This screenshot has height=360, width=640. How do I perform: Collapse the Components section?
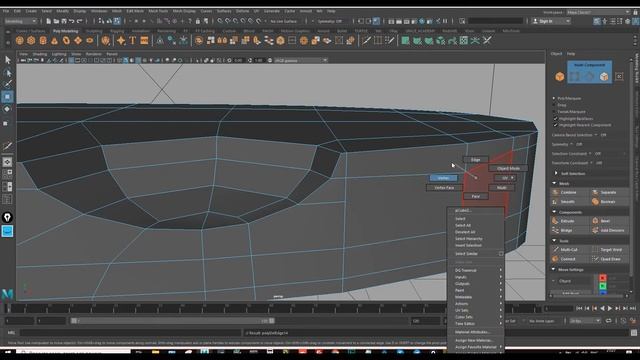554,212
